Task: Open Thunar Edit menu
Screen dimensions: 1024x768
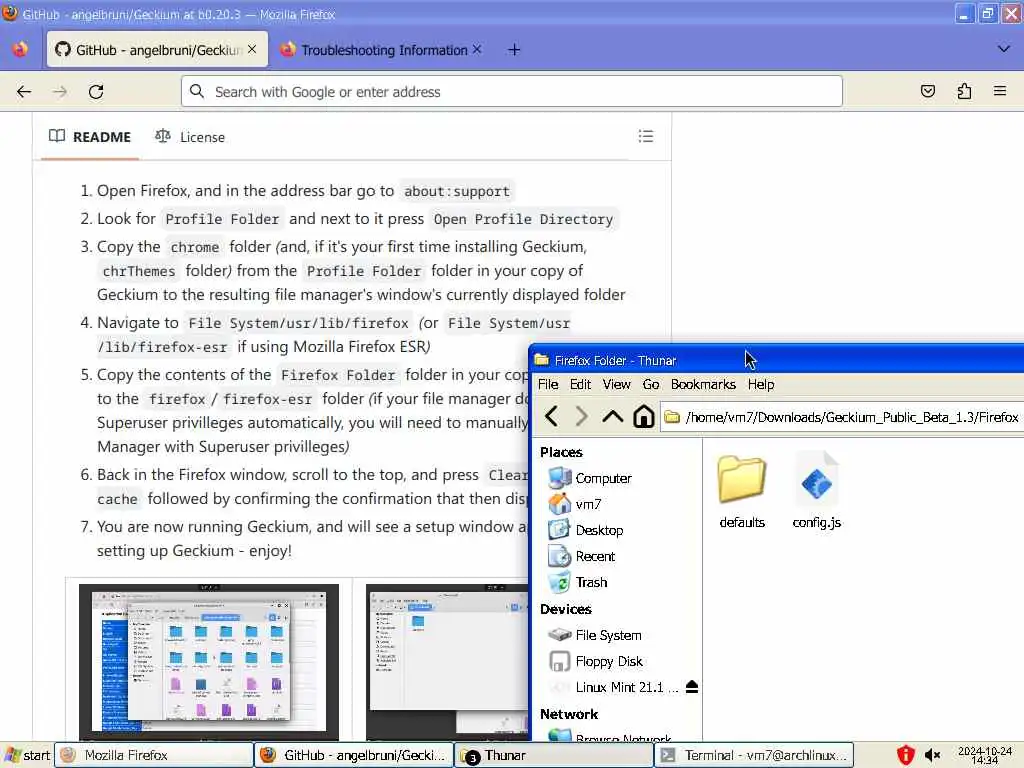Action: pos(580,384)
